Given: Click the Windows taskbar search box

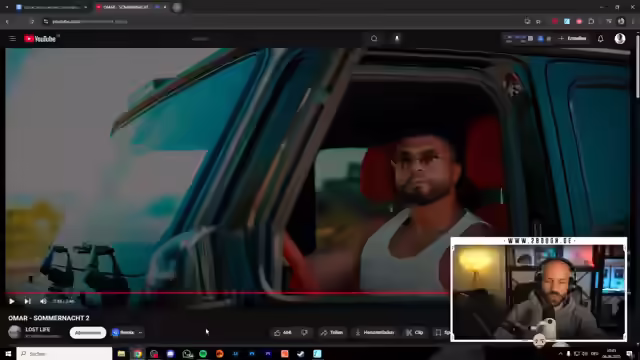Looking at the screenshot, I should coord(64,354).
